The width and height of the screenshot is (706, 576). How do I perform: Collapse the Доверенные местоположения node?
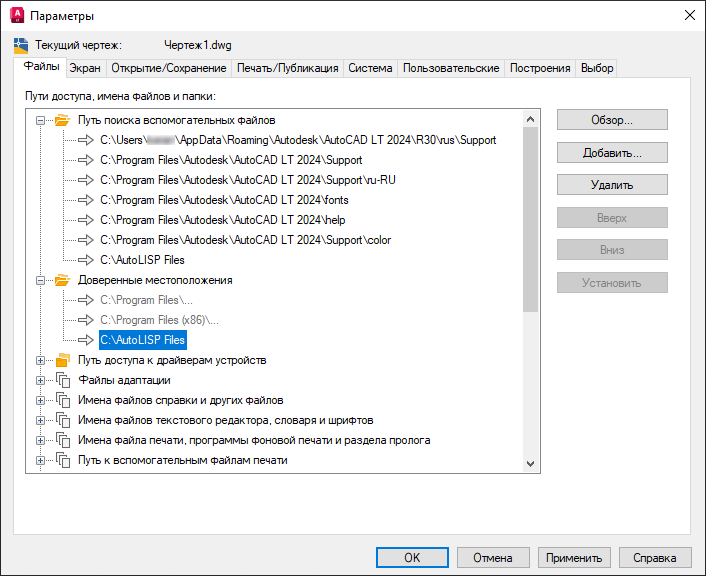[41, 280]
